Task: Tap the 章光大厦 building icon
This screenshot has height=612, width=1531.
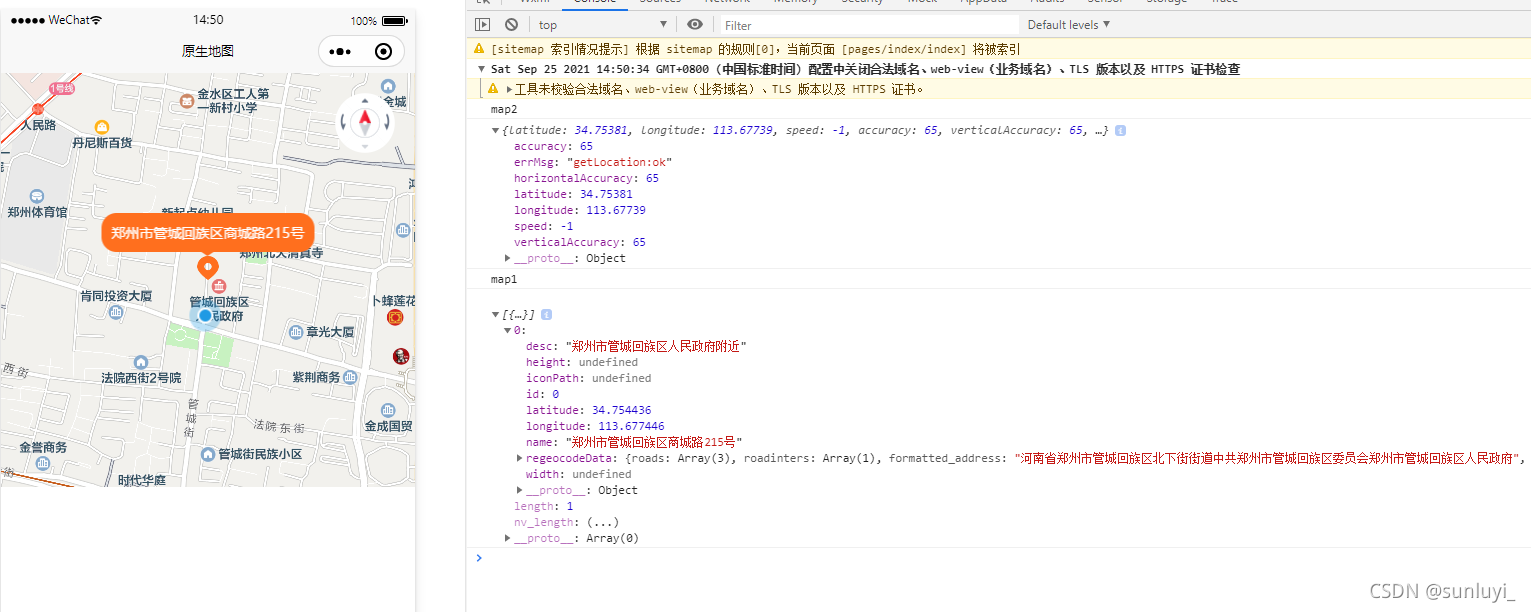Action: coord(296,332)
